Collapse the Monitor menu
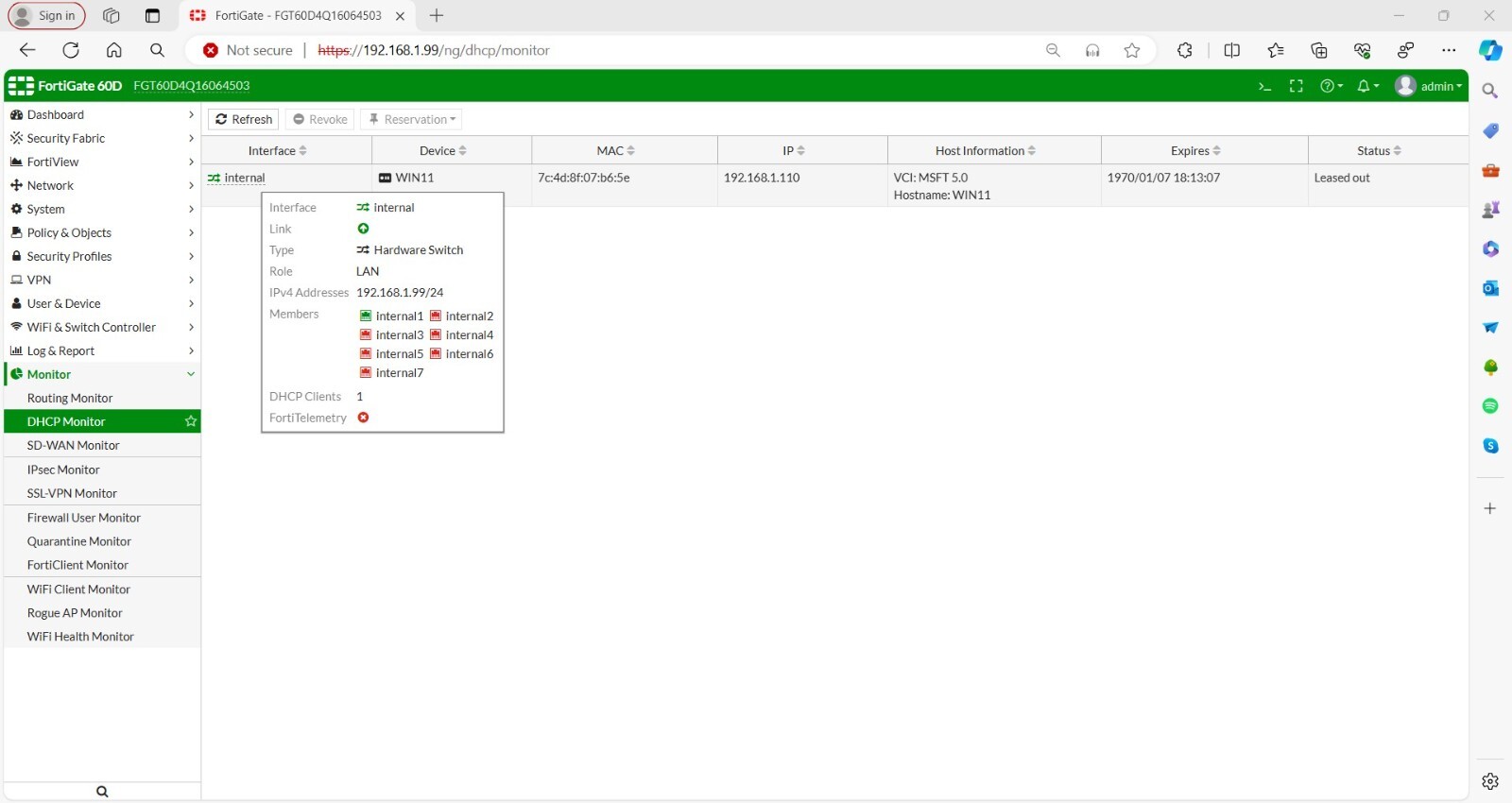Image resolution: width=1512 pixels, height=803 pixels. (102, 374)
